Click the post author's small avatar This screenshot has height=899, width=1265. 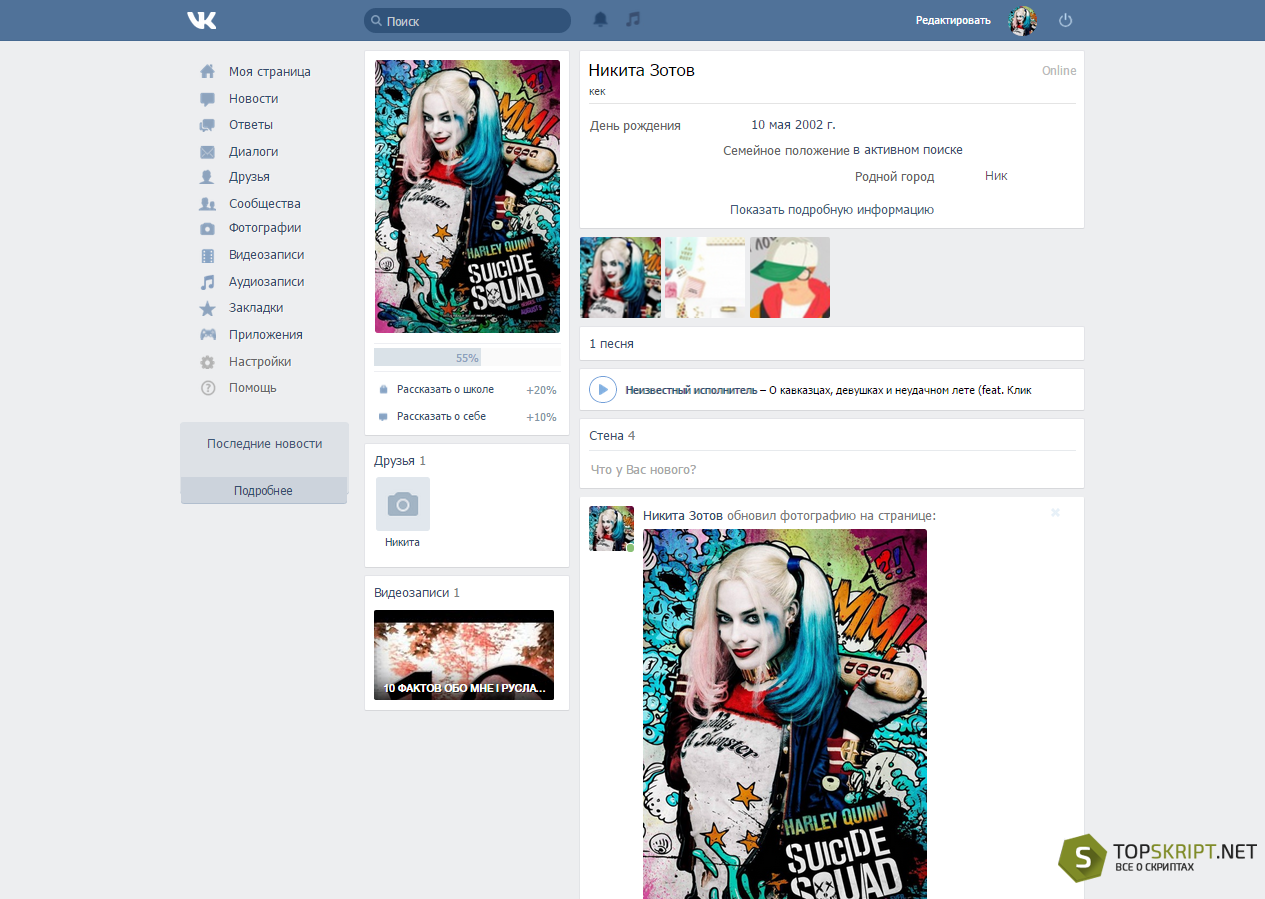(611, 528)
